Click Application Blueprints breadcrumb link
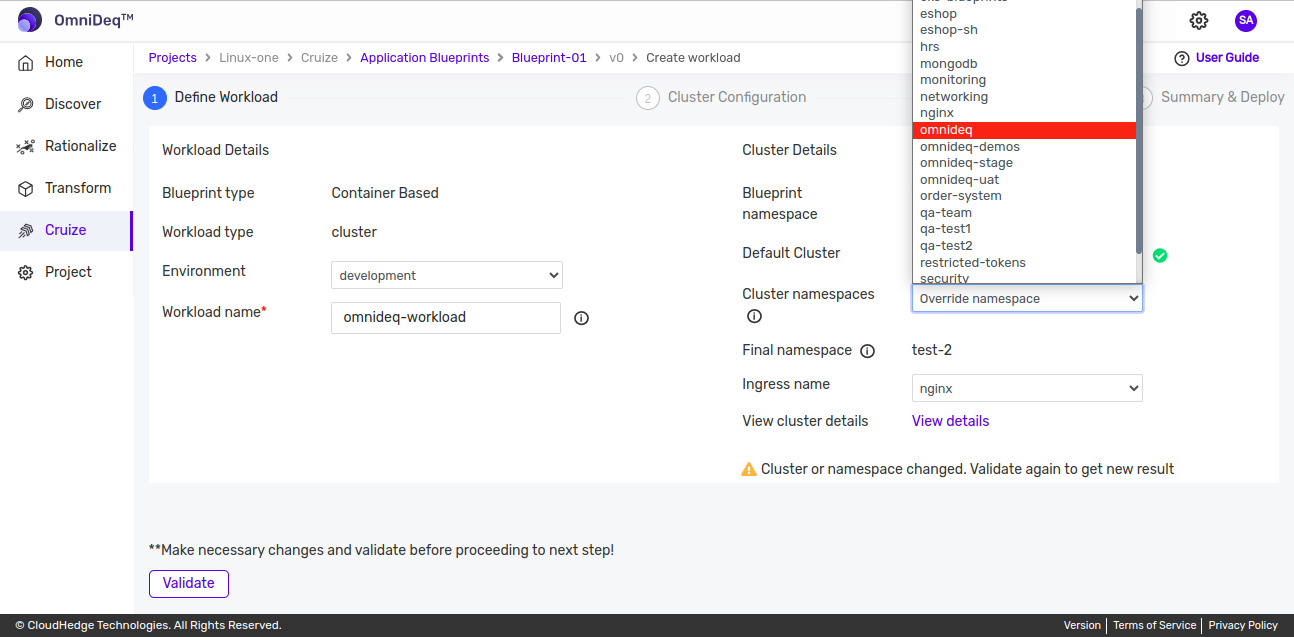The image size is (1294, 637). pyautogui.click(x=425, y=58)
